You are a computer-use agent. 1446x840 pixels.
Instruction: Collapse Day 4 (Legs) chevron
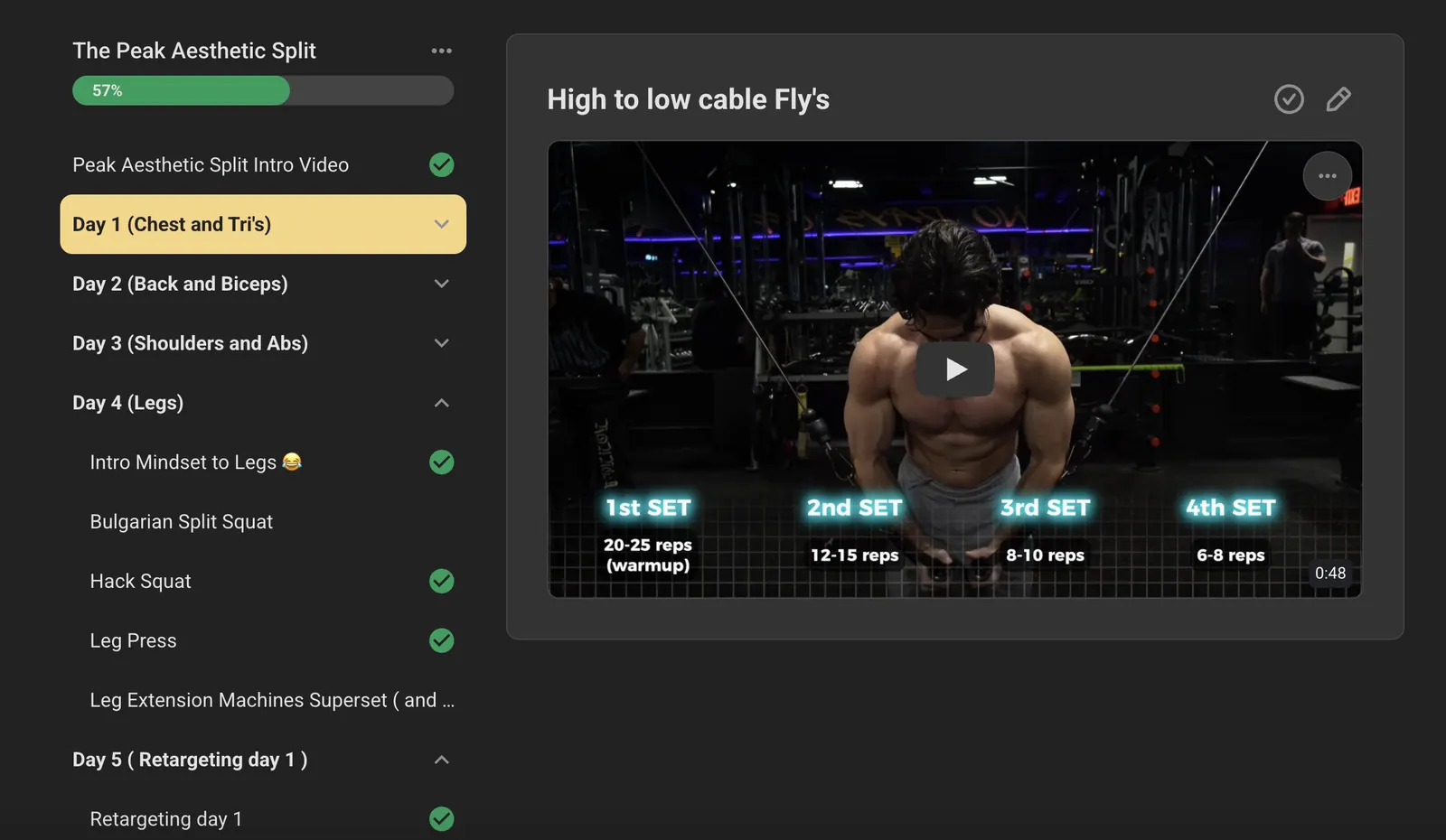click(x=441, y=403)
